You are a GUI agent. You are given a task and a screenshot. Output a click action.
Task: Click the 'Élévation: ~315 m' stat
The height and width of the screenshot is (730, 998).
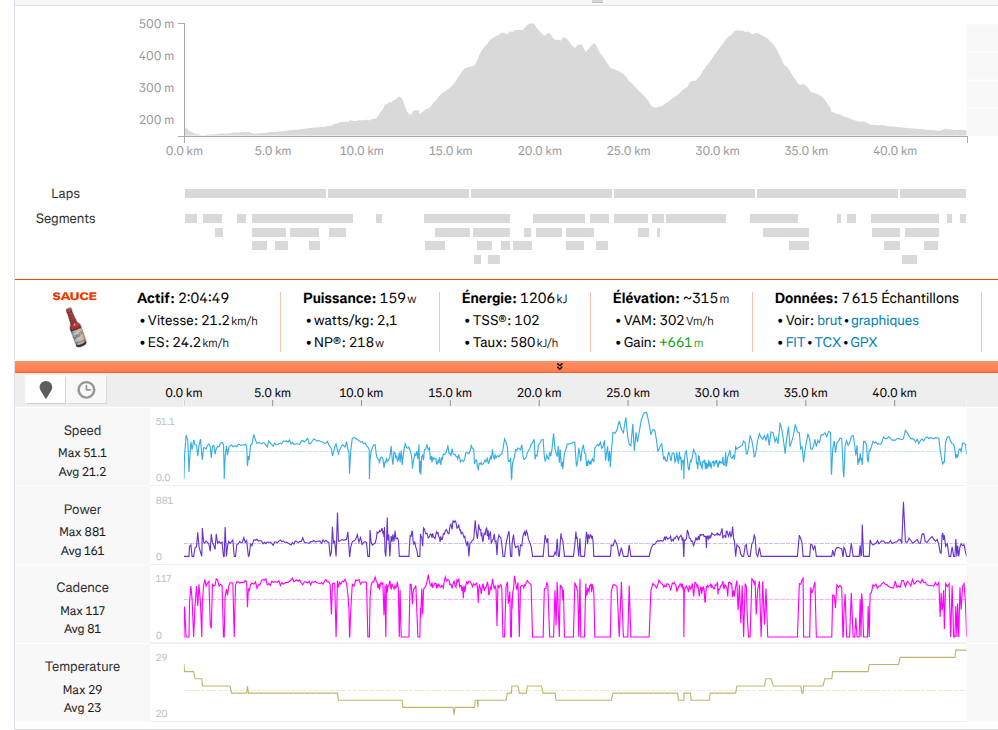pyautogui.click(x=671, y=298)
